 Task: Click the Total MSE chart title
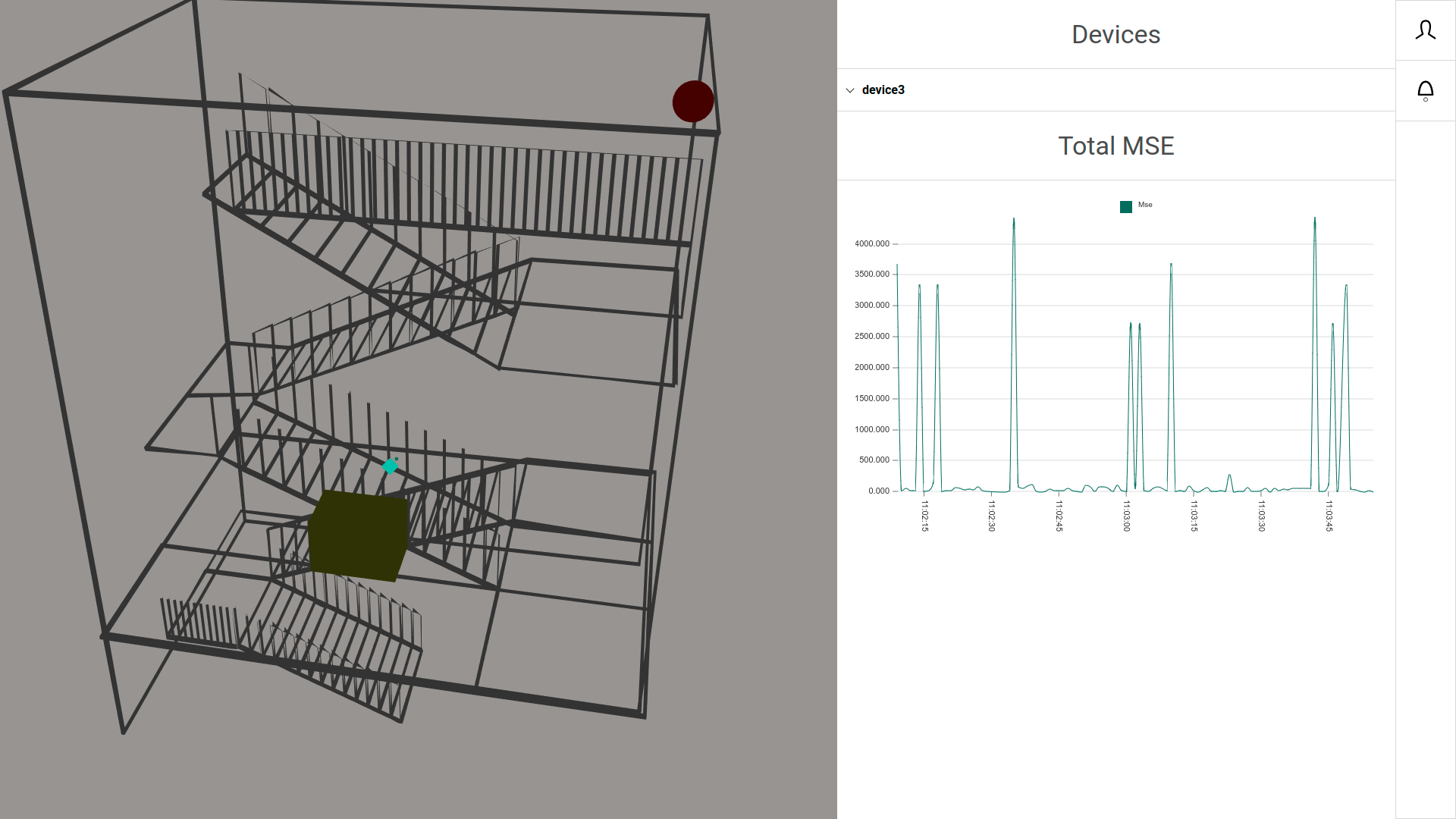pyautogui.click(x=1116, y=146)
